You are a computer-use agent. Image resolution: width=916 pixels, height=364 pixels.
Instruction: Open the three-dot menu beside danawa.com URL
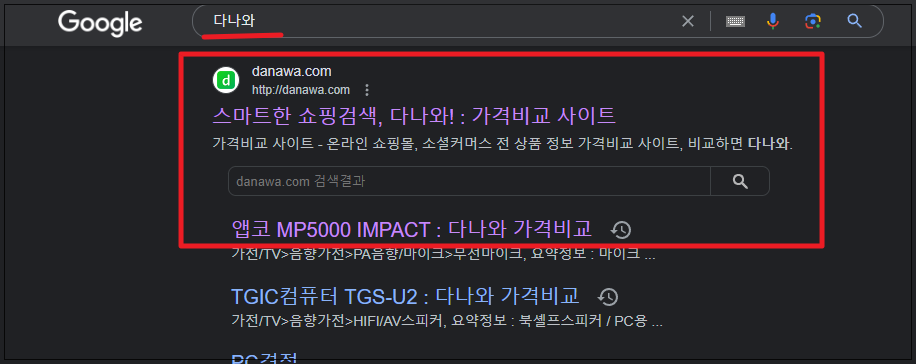click(367, 90)
